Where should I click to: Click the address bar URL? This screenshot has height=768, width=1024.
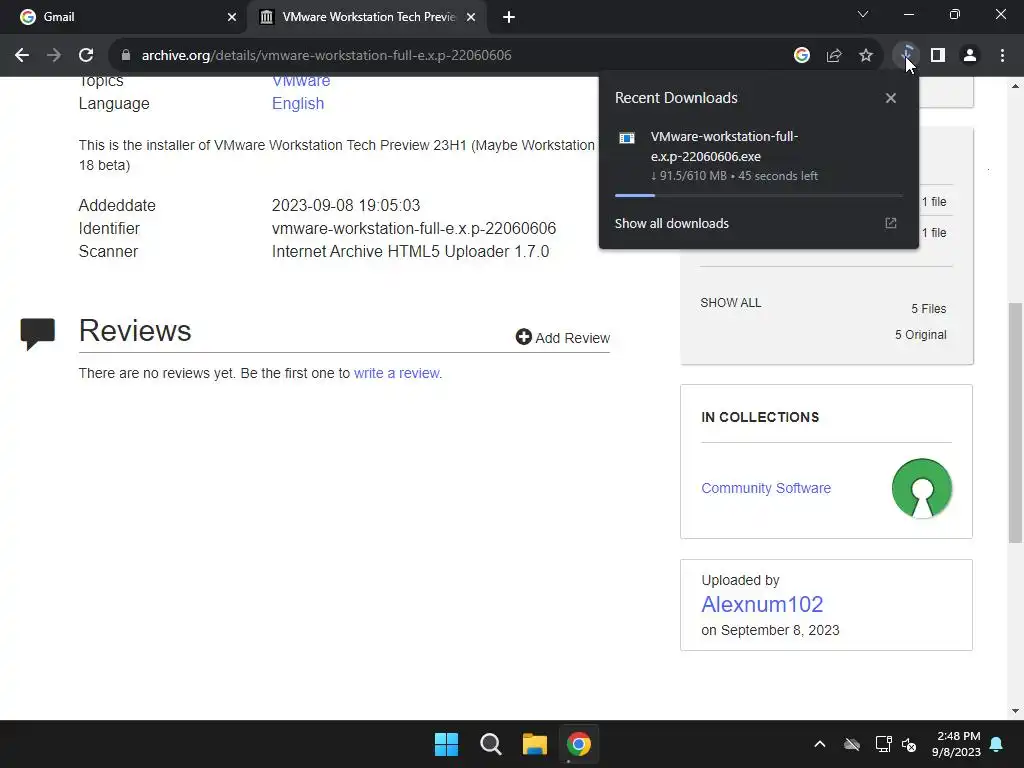click(327, 56)
